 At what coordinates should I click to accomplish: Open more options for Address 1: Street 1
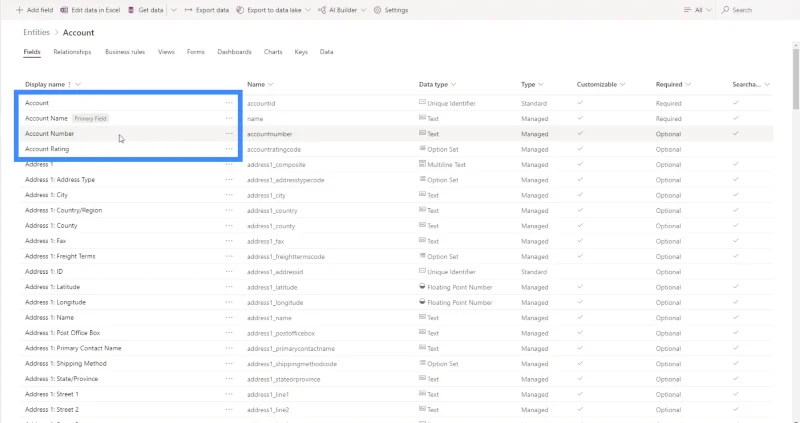[x=229, y=394]
